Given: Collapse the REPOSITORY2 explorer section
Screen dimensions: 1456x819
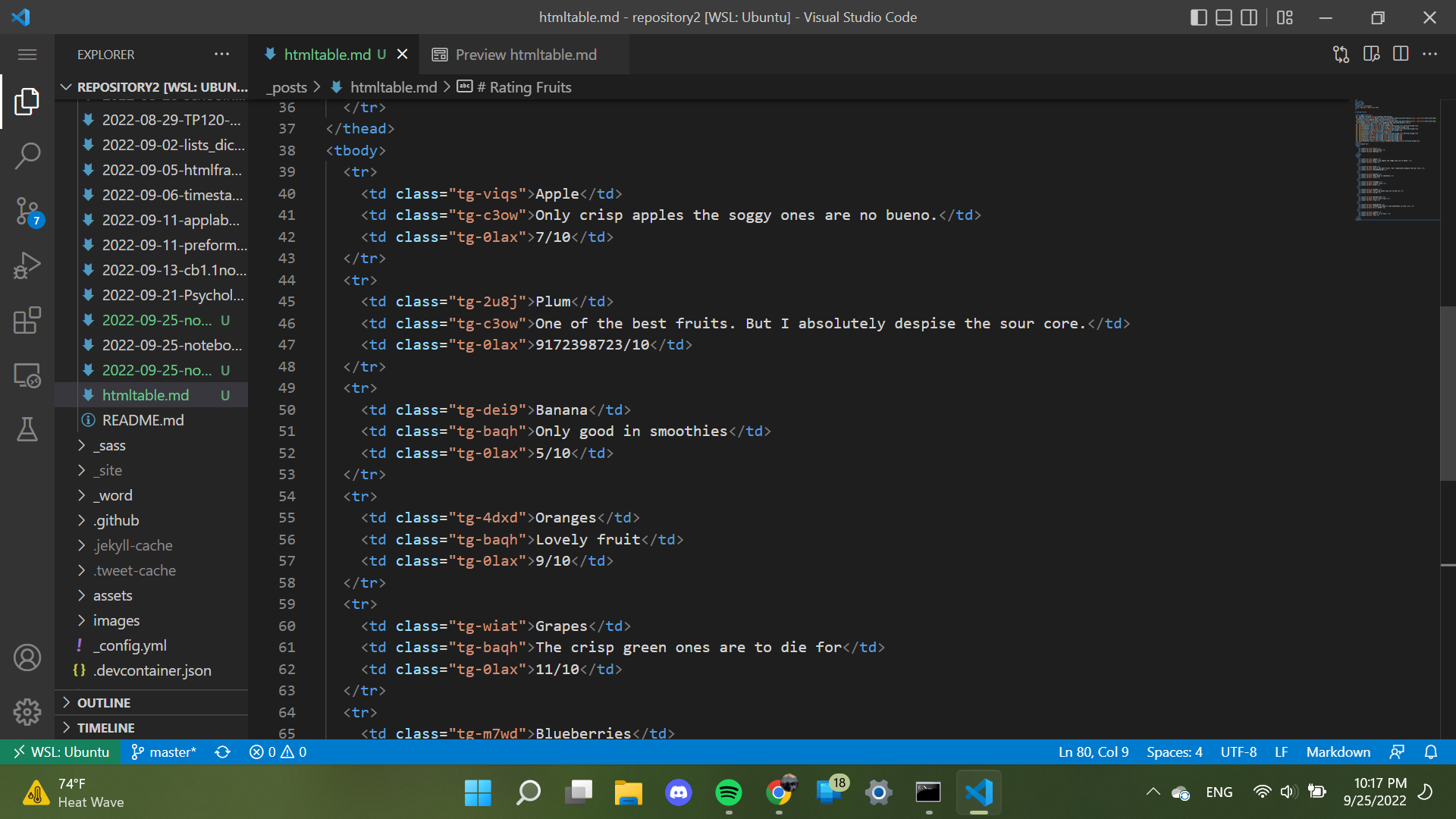Looking at the screenshot, I should click(152, 87).
